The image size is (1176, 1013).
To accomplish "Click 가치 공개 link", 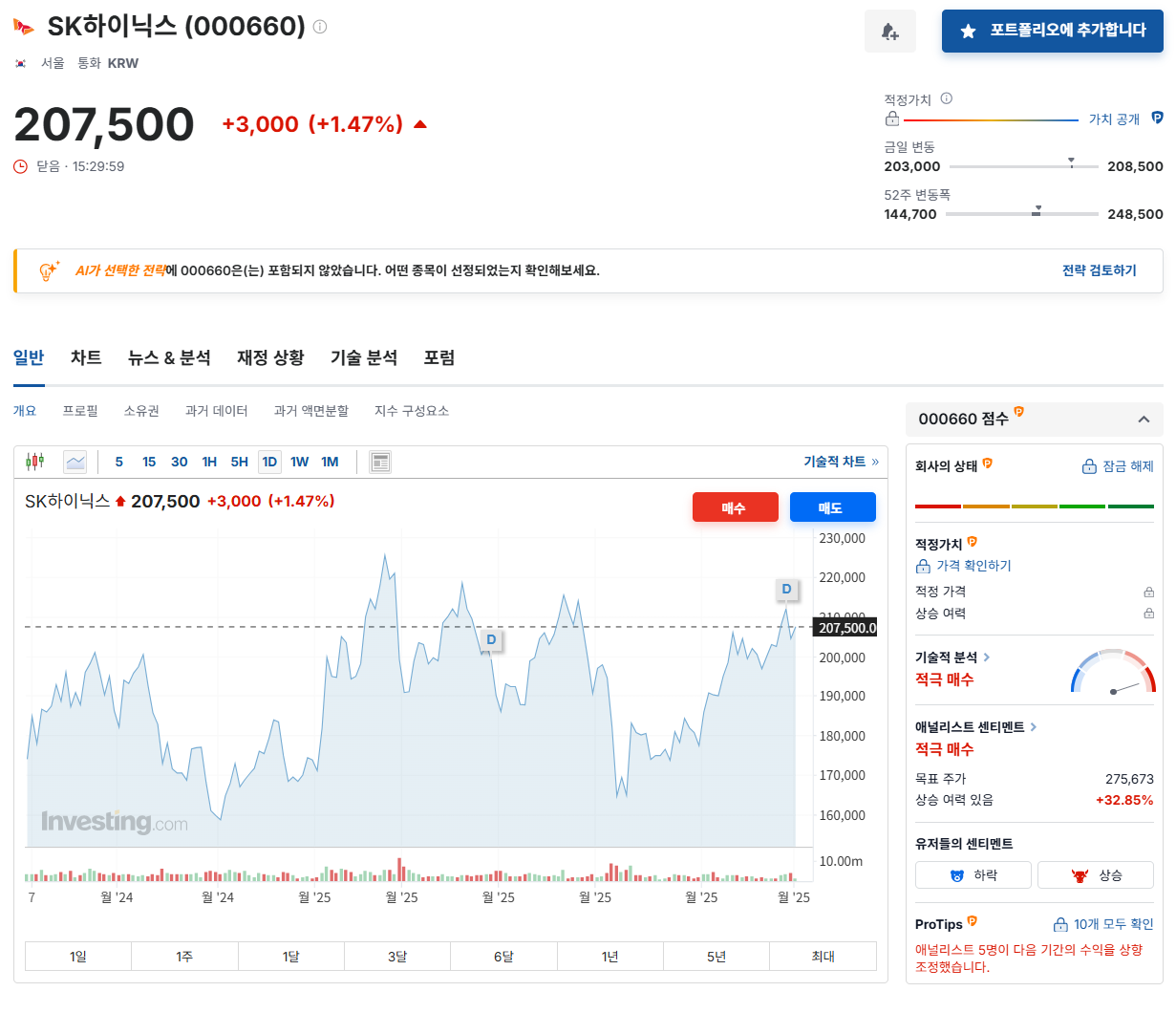I will pyautogui.click(x=1114, y=119).
